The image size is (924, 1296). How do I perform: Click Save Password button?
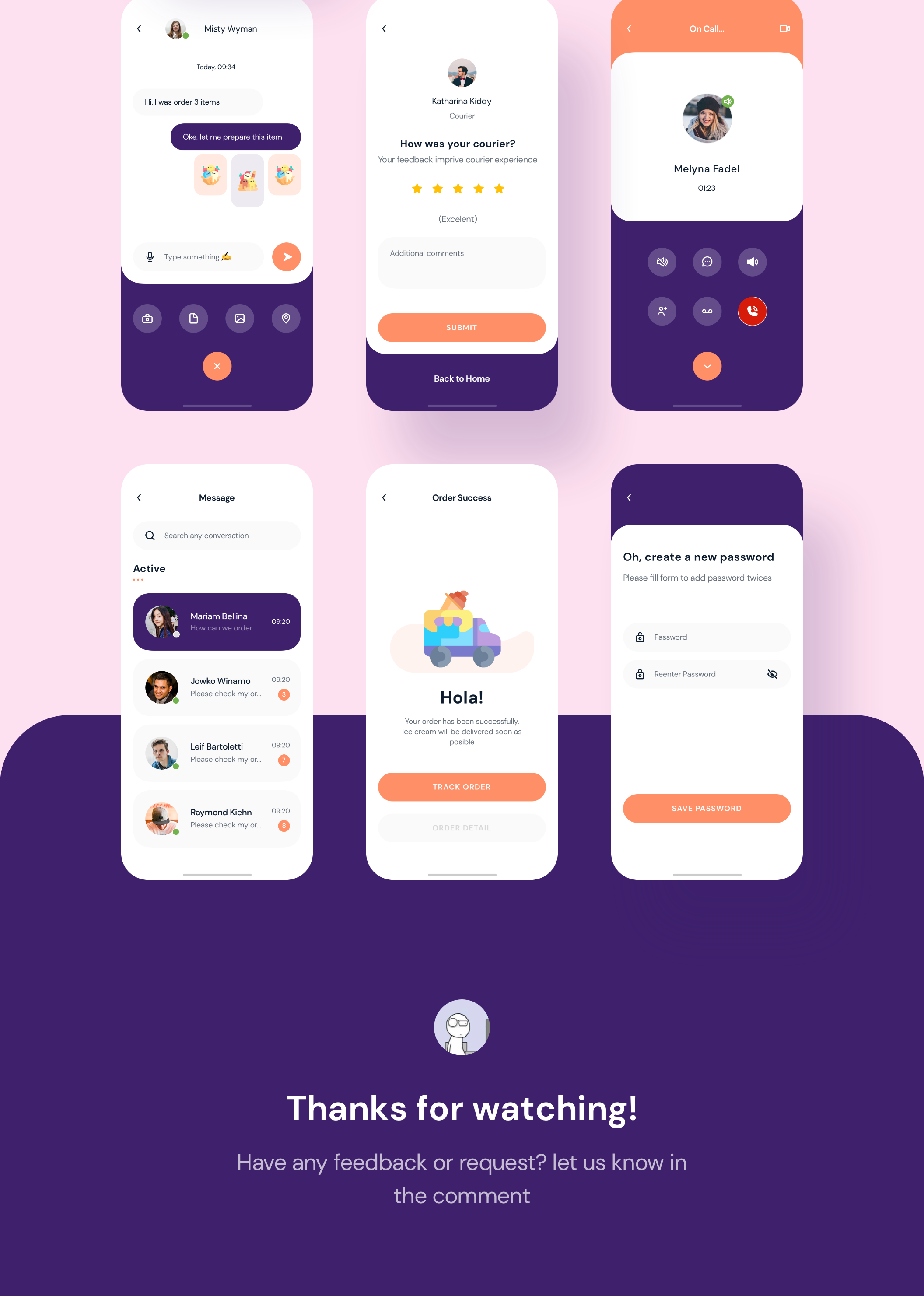click(706, 808)
